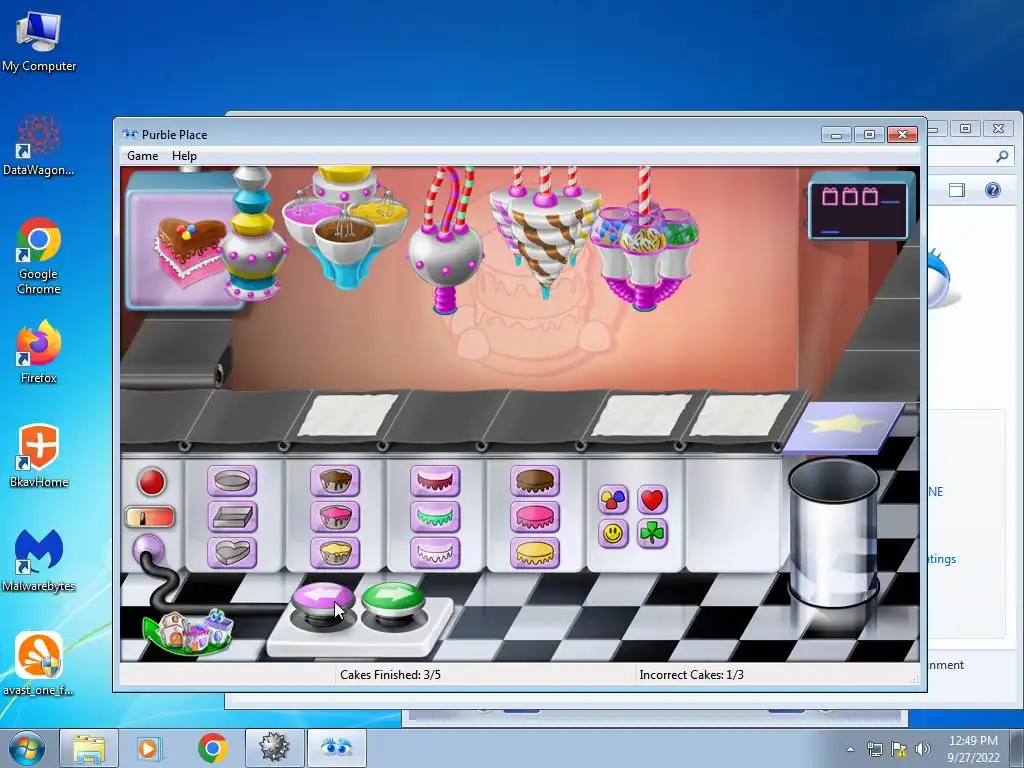Choose the vanilla yellow batter cake button
Image resolution: width=1024 pixels, height=768 pixels.
(x=335, y=552)
